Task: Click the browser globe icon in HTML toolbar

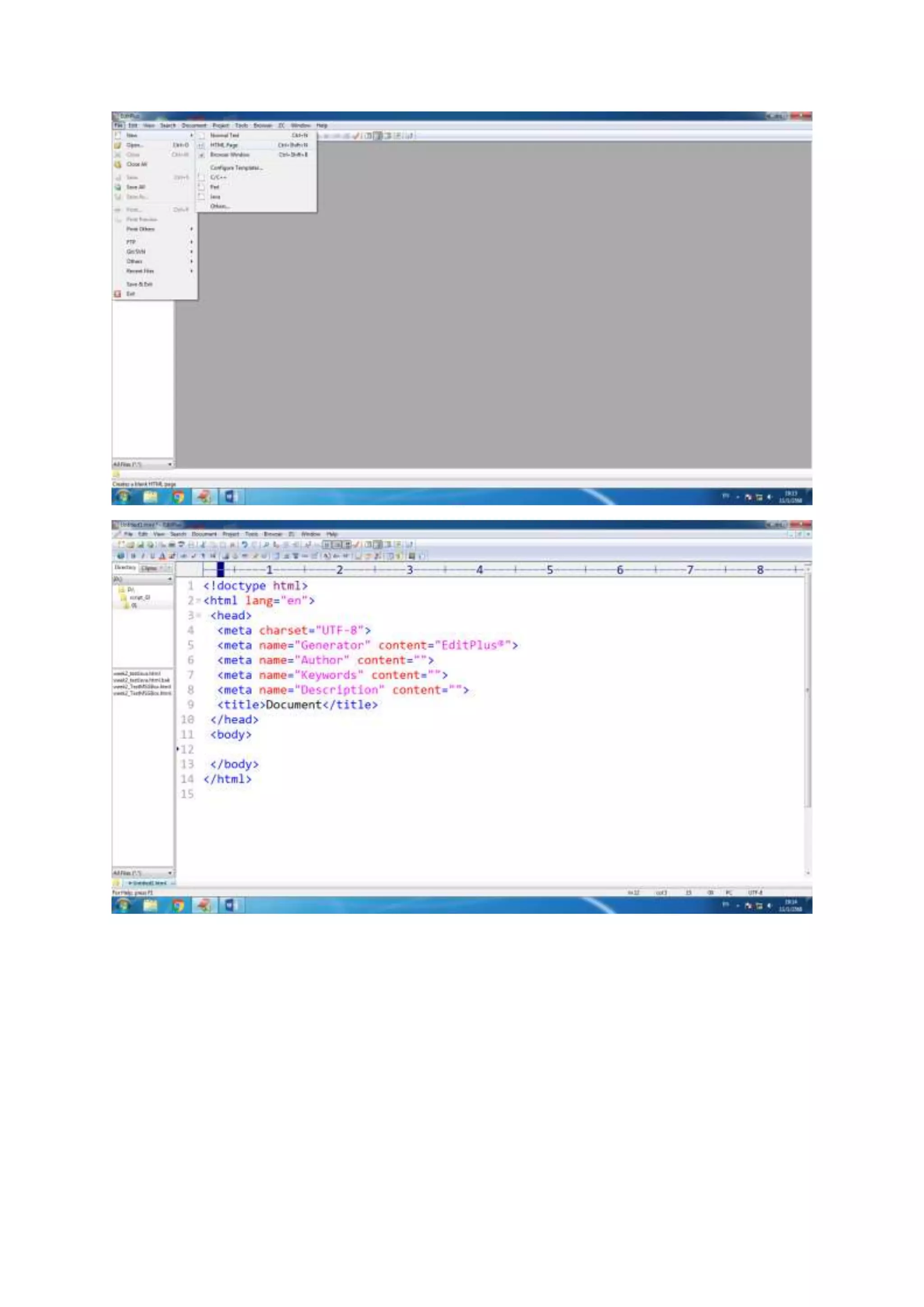Action: click(x=120, y=556)
